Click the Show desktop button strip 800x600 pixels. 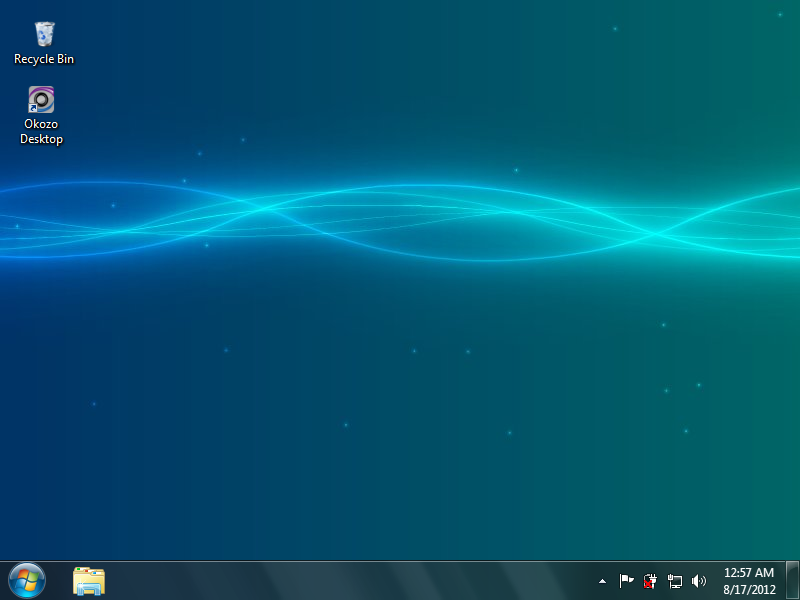point(792,581)
